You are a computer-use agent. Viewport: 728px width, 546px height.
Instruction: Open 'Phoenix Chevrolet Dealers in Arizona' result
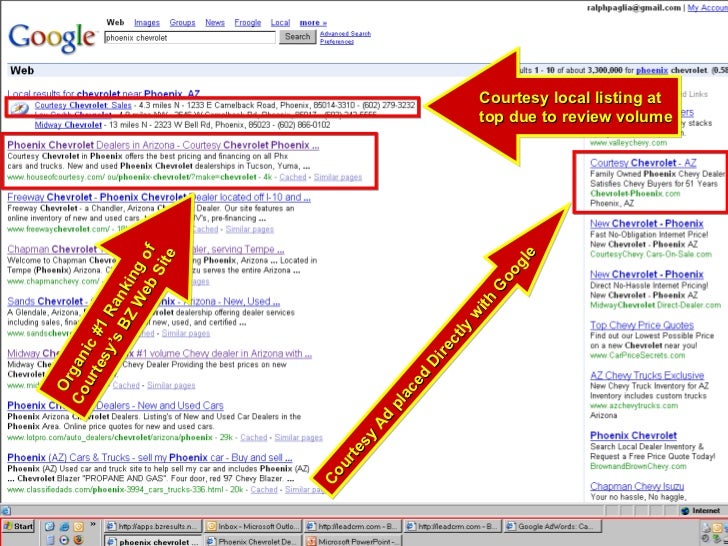click(x=163, y=145)
